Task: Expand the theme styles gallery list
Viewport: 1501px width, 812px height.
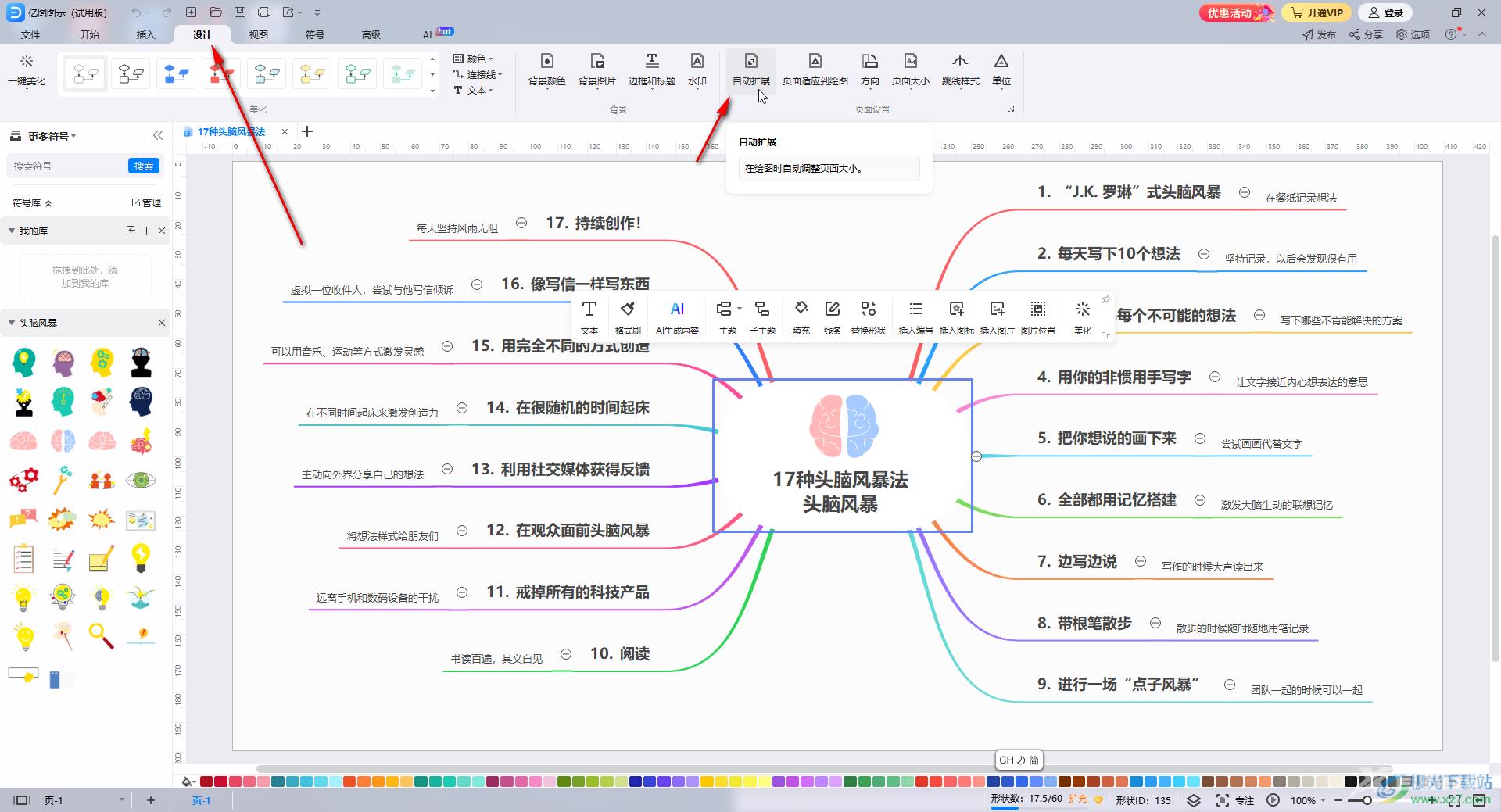Action: tap(432, 90)
